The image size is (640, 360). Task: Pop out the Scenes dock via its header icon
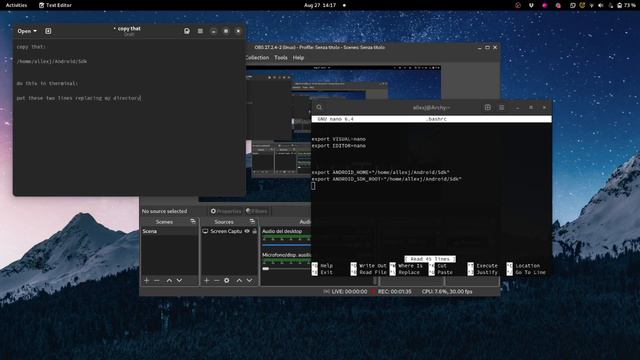193,221
